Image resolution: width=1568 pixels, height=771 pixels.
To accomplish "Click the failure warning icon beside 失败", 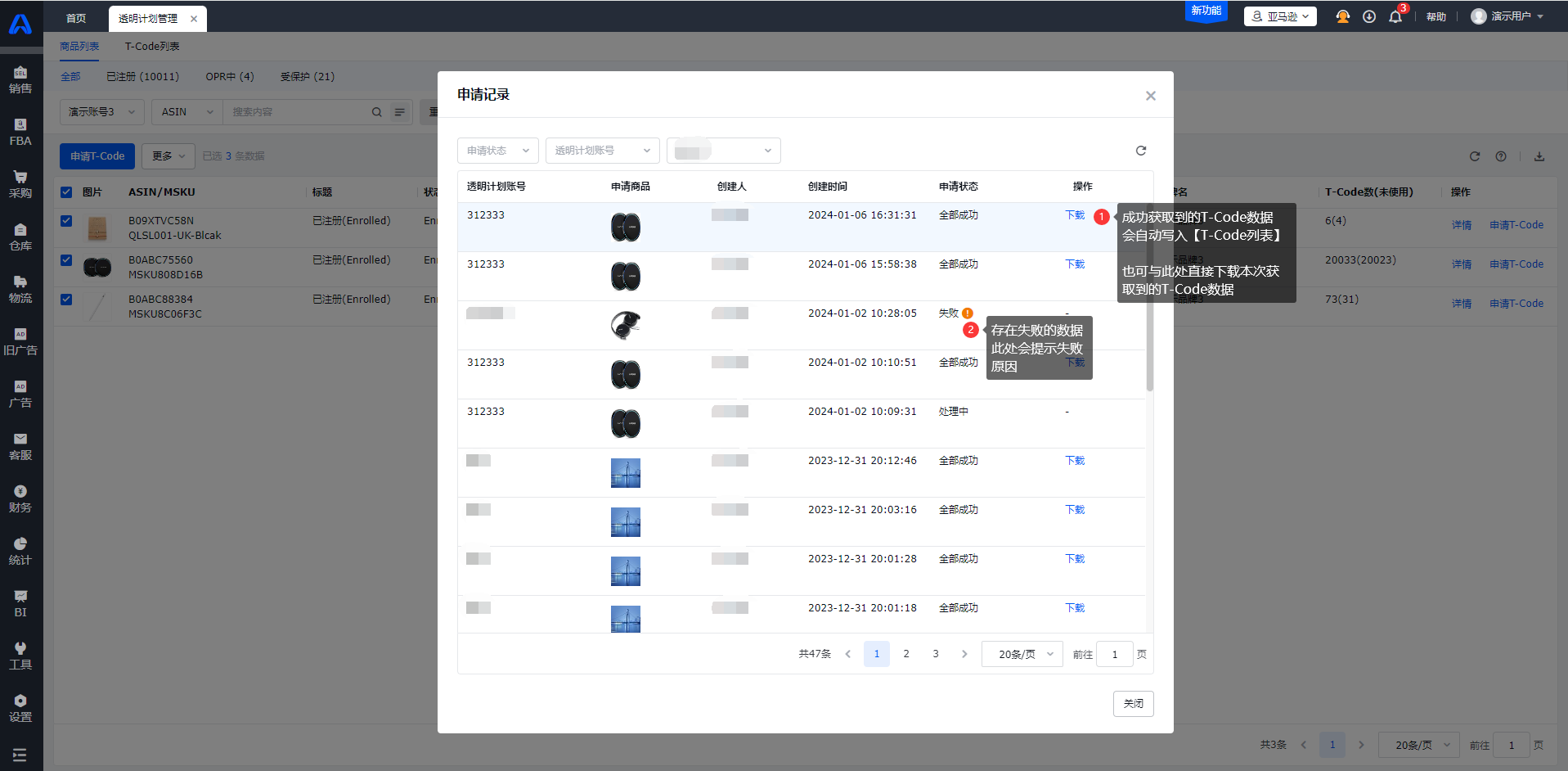I will coord(968,313).
